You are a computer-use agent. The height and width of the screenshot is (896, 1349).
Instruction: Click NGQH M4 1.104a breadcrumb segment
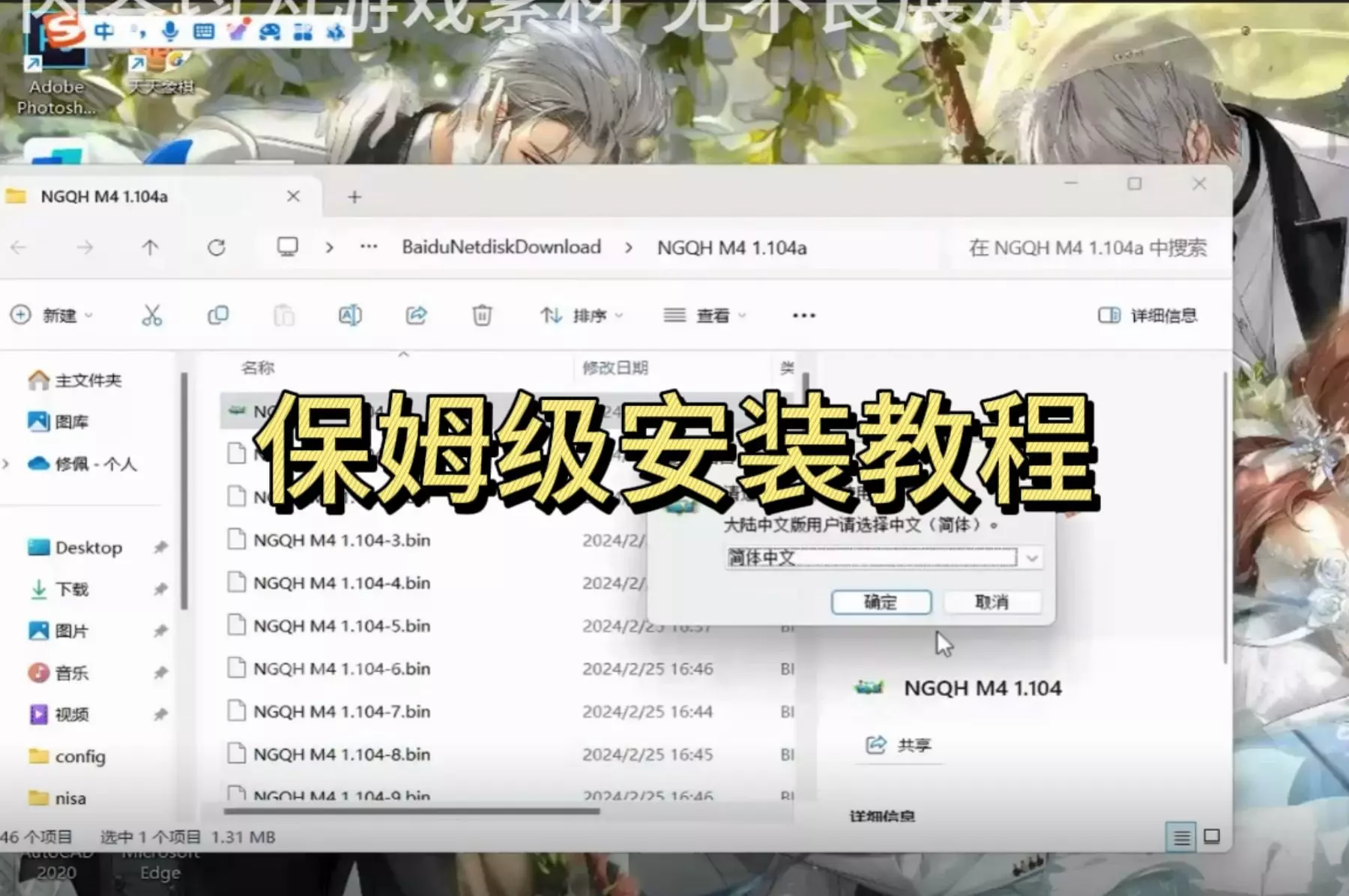point(731,247)
